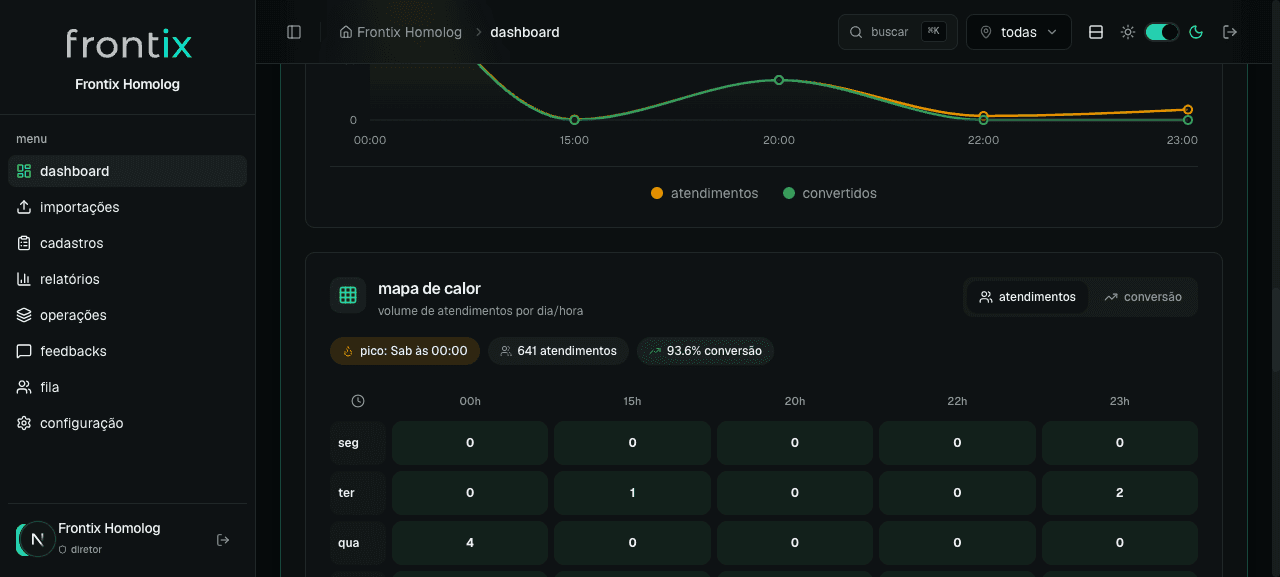Toggle convertidos legend green dot
Image resolution: width=1280 pixels, height=577 pixels.
789,193
